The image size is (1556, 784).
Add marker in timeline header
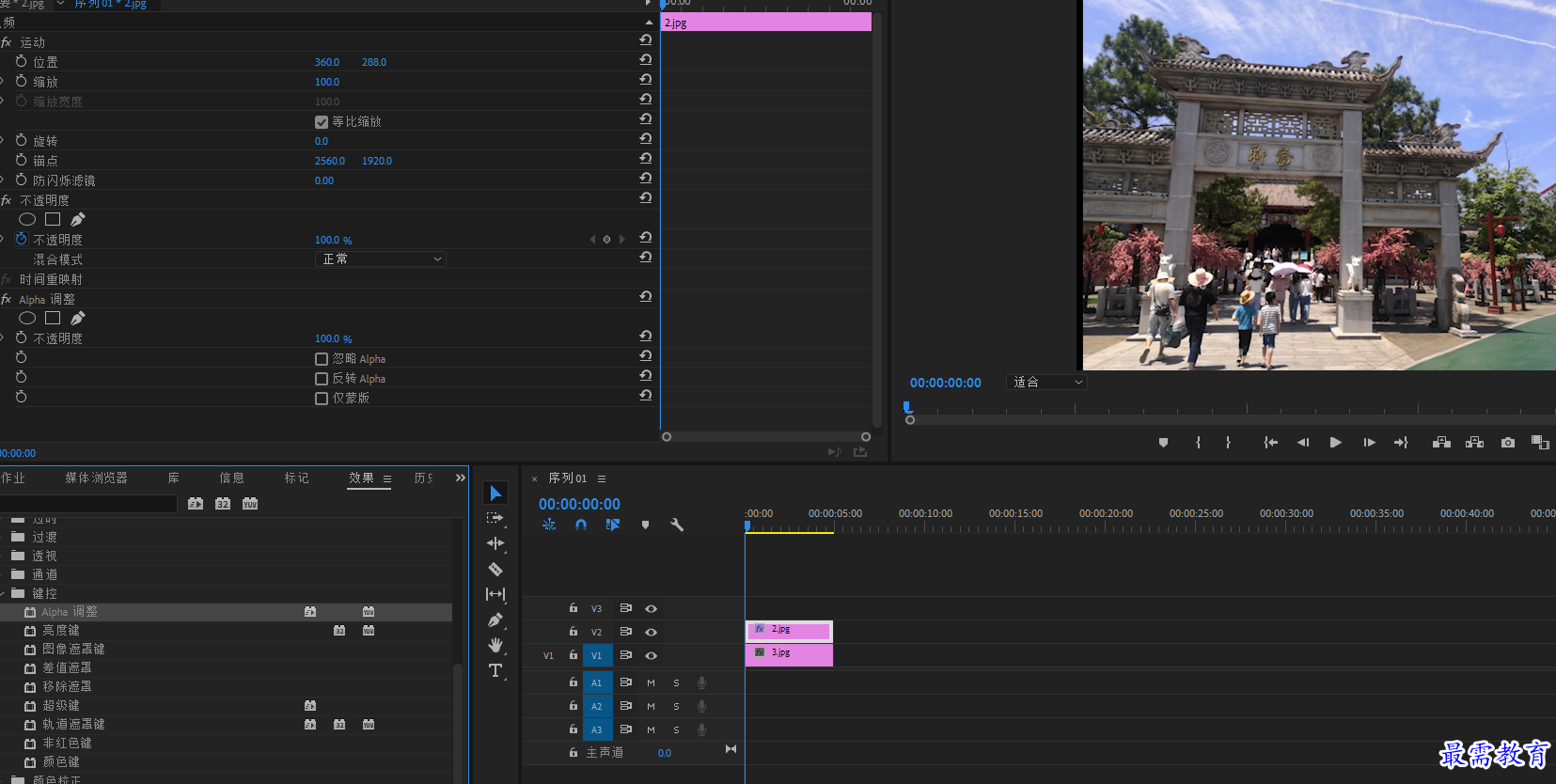[645, 525]
